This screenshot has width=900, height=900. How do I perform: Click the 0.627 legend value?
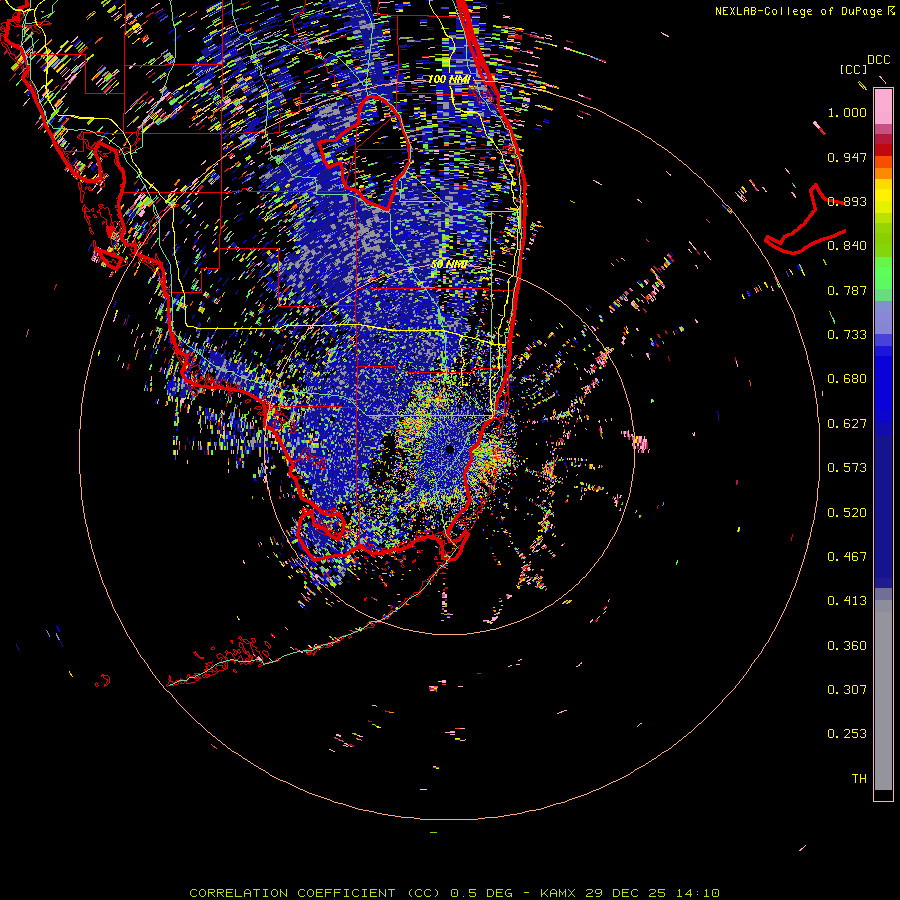(x=847, y=424)
